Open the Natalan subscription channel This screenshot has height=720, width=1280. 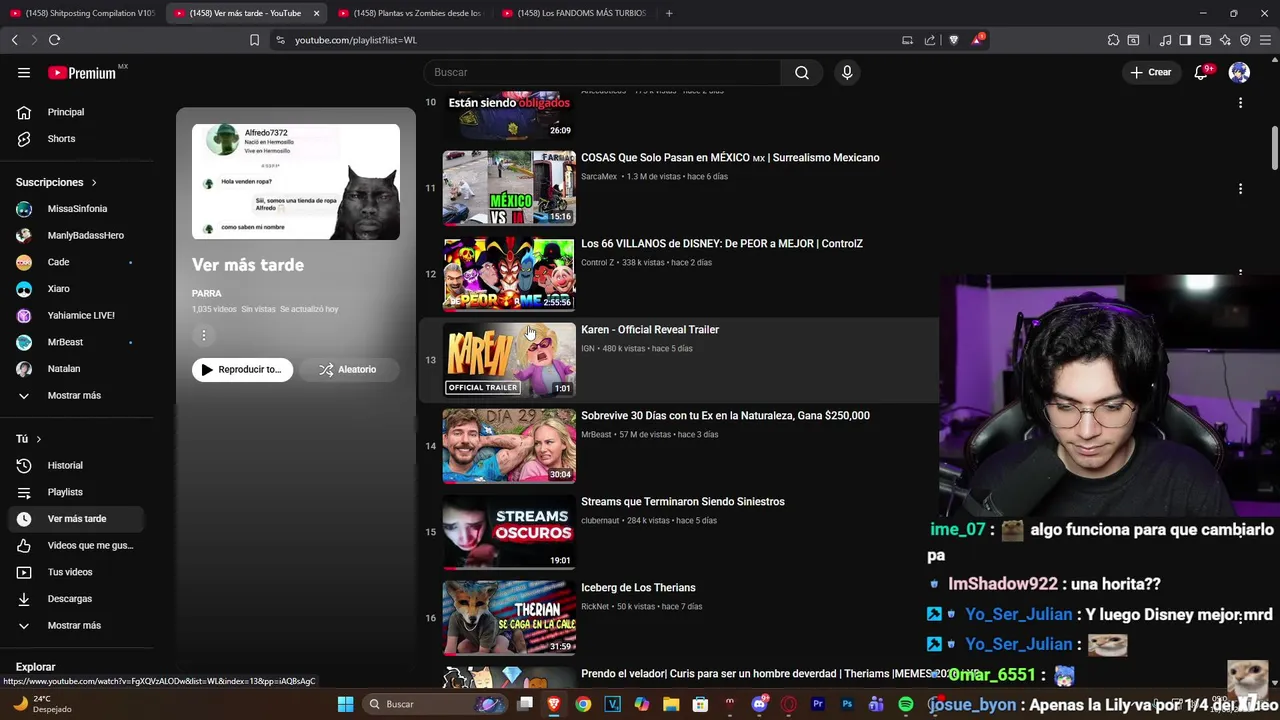pos(78,369)
